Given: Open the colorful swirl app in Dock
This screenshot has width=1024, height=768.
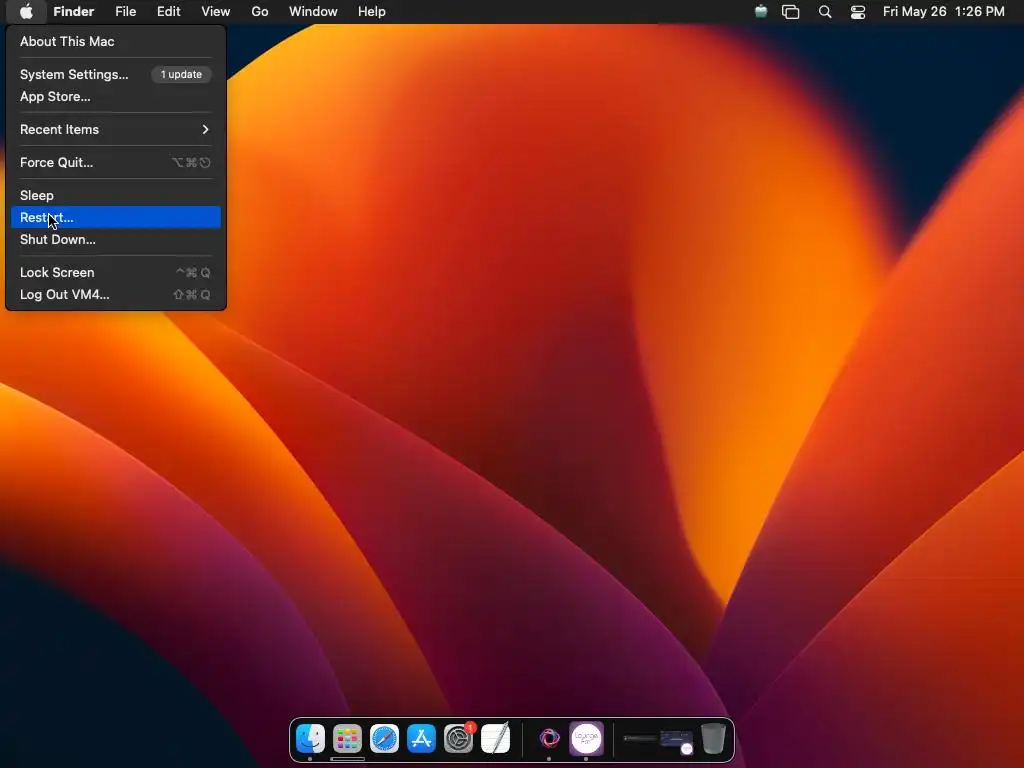Looking at the screenshot, I should tap(549, 739).
